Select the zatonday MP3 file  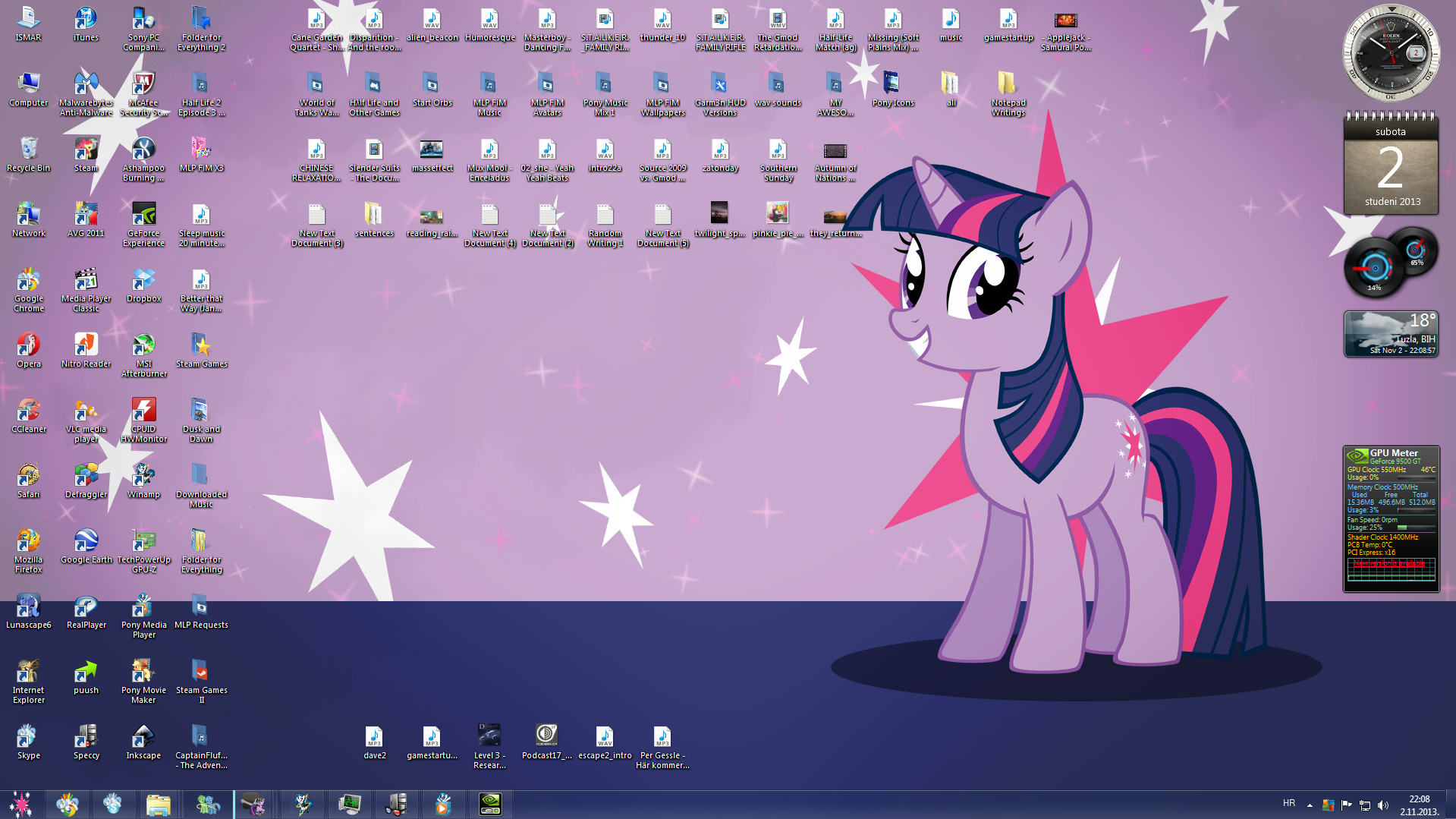coord(720,155)
